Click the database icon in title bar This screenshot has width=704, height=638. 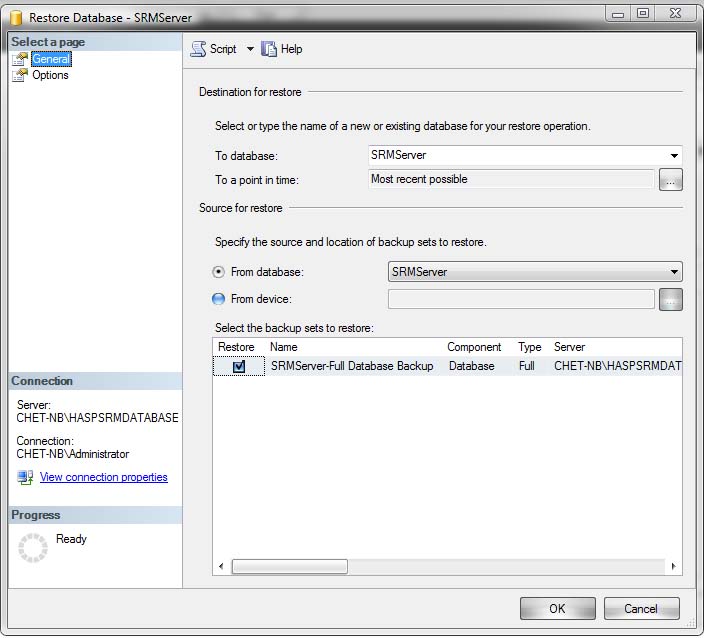pos(16,18)
